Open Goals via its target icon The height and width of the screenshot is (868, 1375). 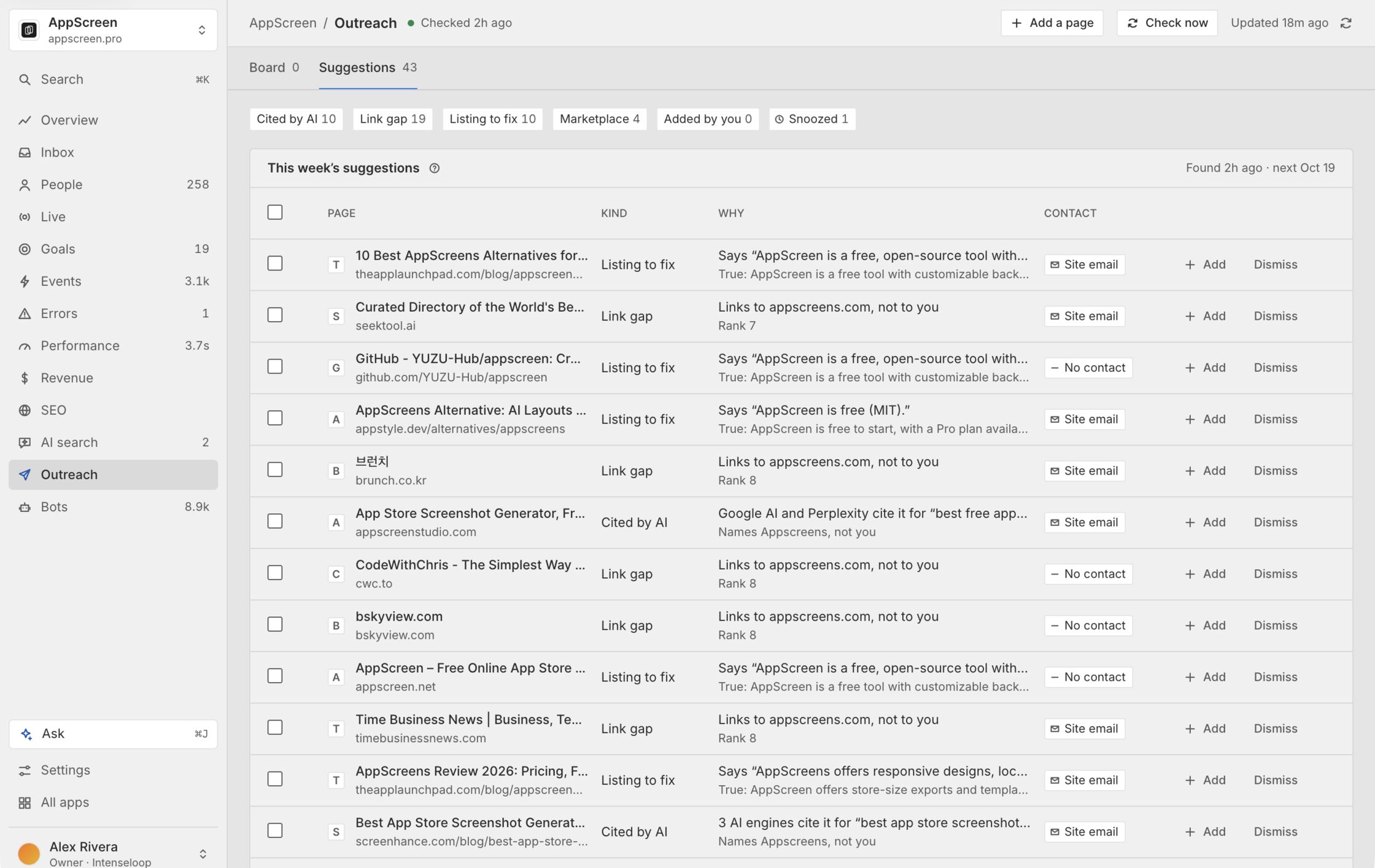(25, 249)
